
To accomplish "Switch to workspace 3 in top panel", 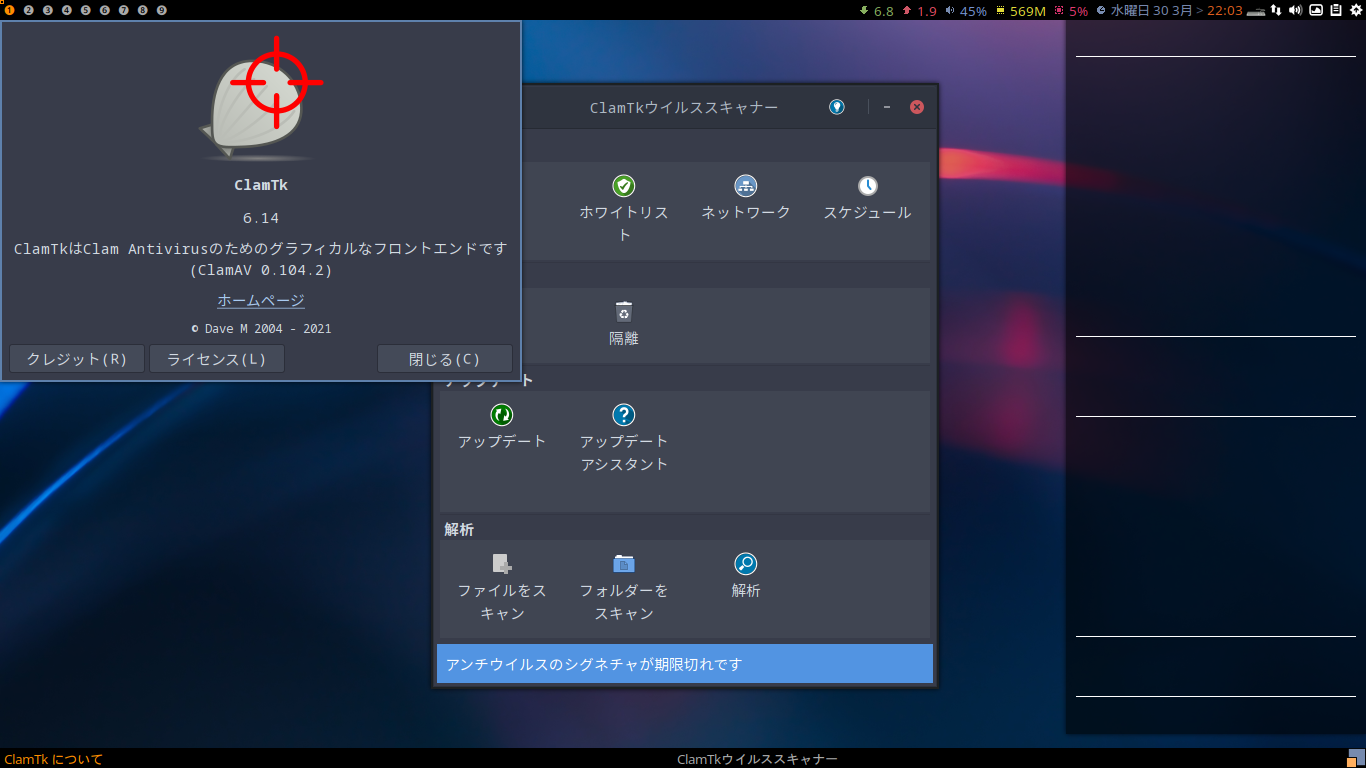I will (48, 10).
